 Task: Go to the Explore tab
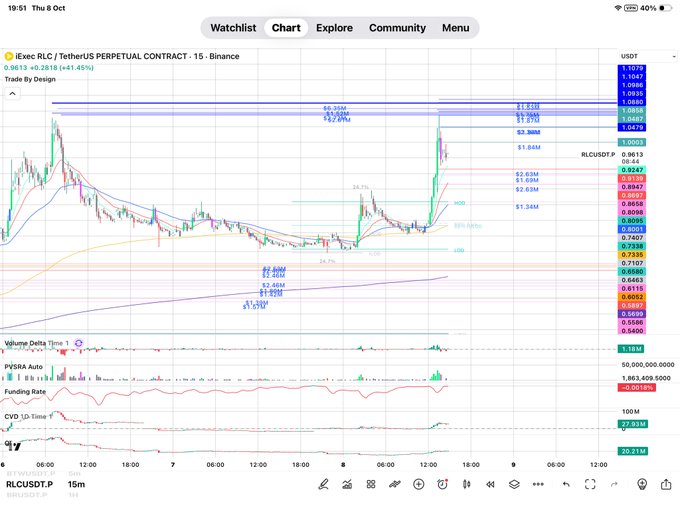click(334, 28)
